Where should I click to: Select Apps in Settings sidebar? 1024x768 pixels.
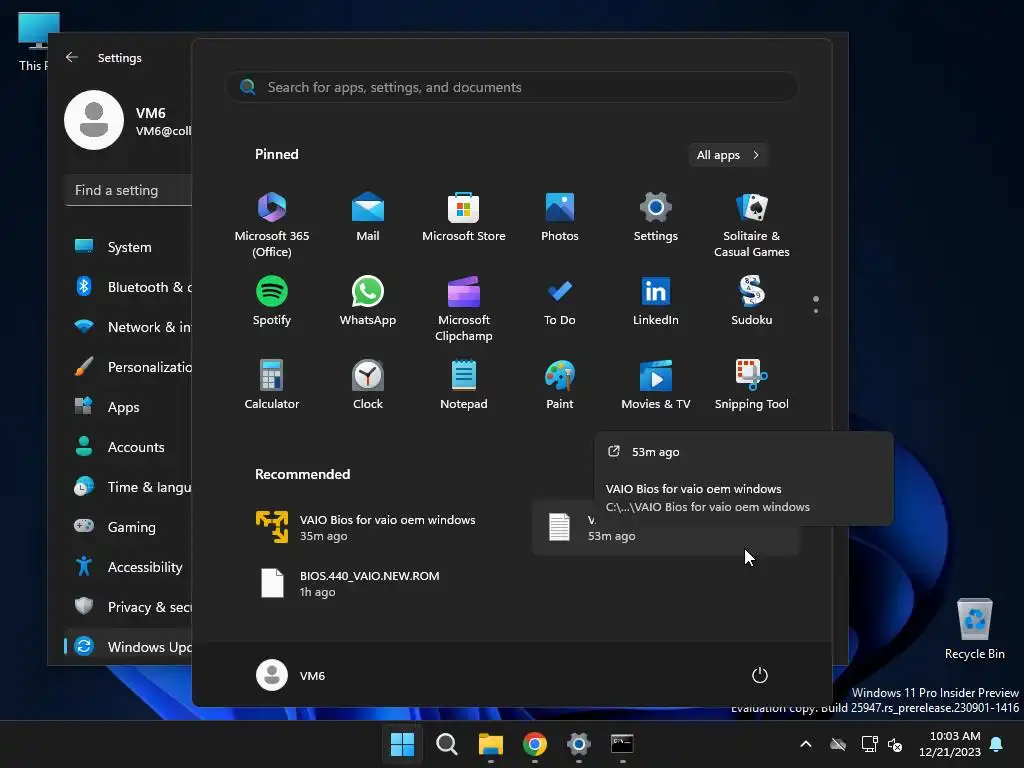click(129, 407)
